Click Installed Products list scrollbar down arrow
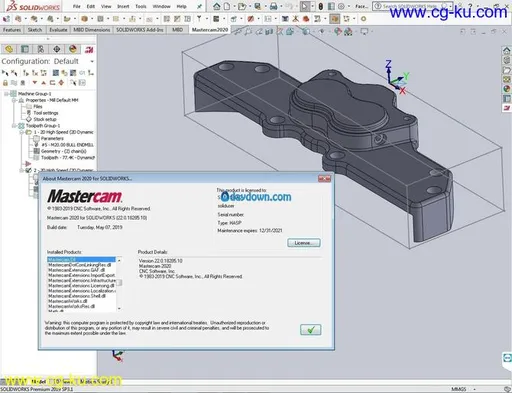The width and height of the screenshot is (512, 393). [x=119, y=309]
